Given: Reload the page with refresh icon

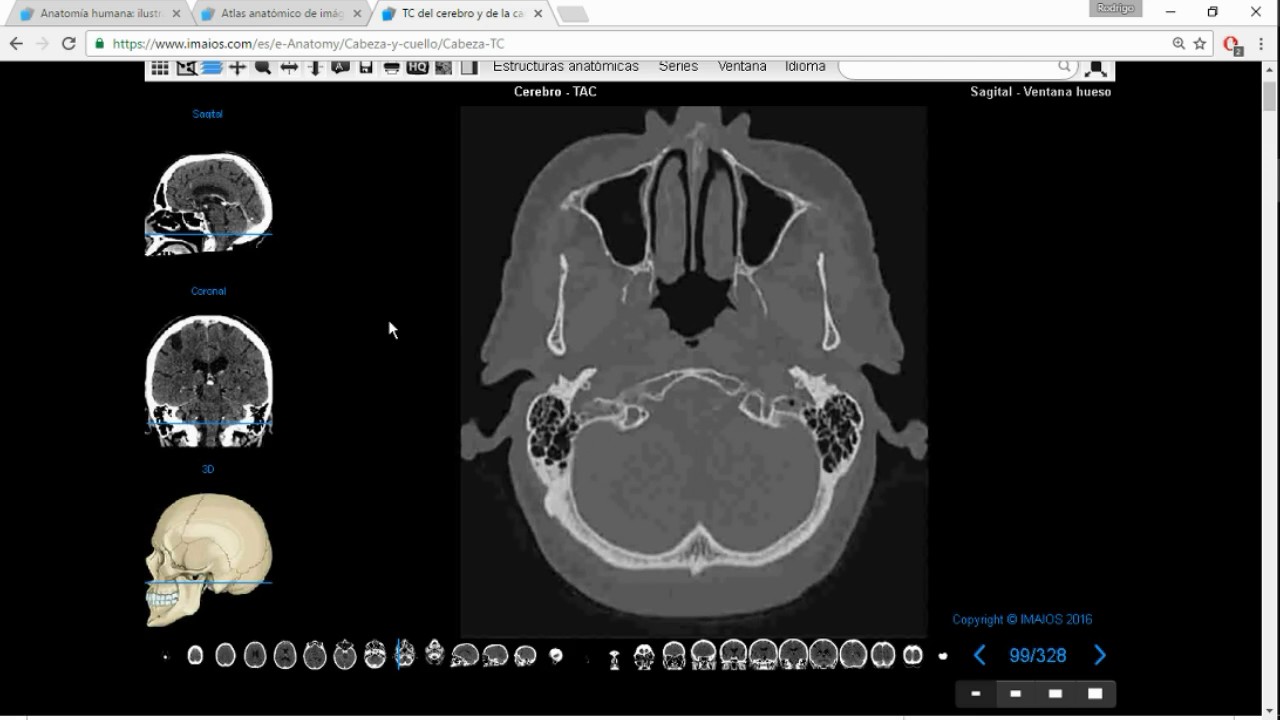Looking at the screenshot, I should [x=69, y=44].
